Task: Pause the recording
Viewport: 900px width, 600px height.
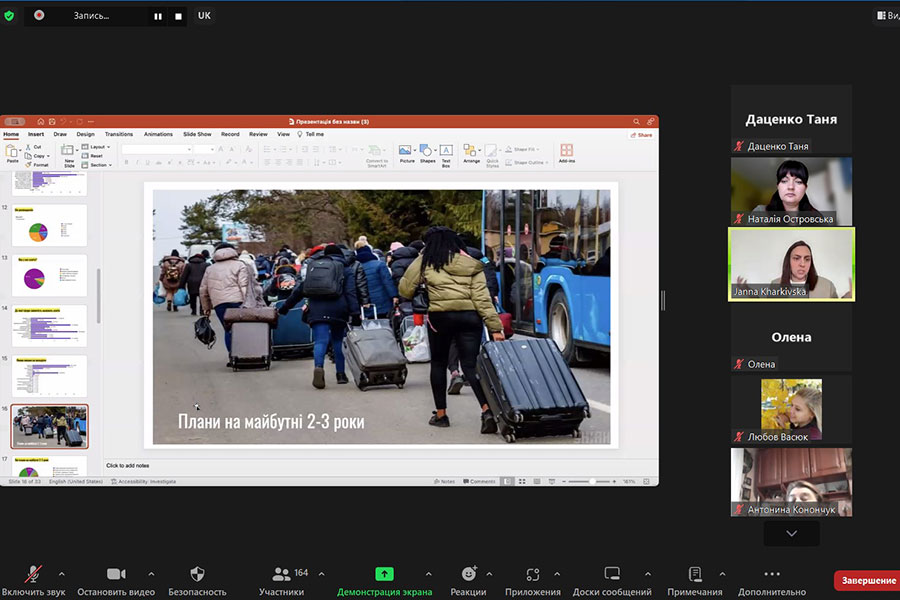Action: [x=158, y=16]
